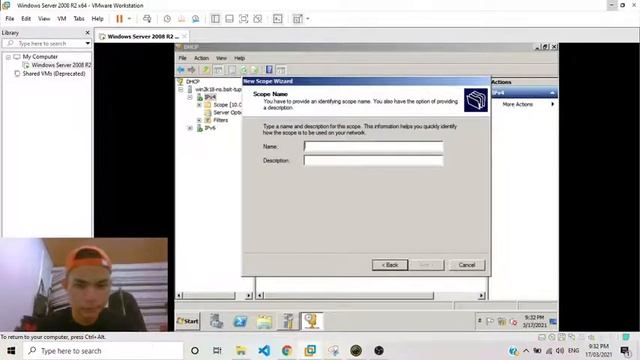
Task: Expand the Filters tree node
Action: pos(199,120)
